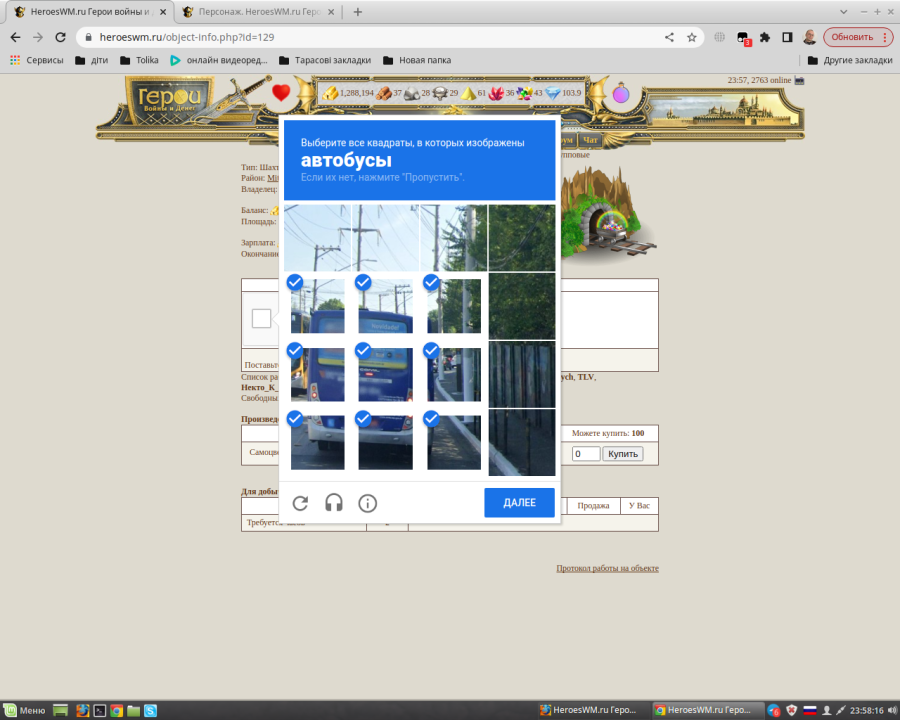
Task: Click the blue ДАЛЕЕ button
Action: [519, 502]
